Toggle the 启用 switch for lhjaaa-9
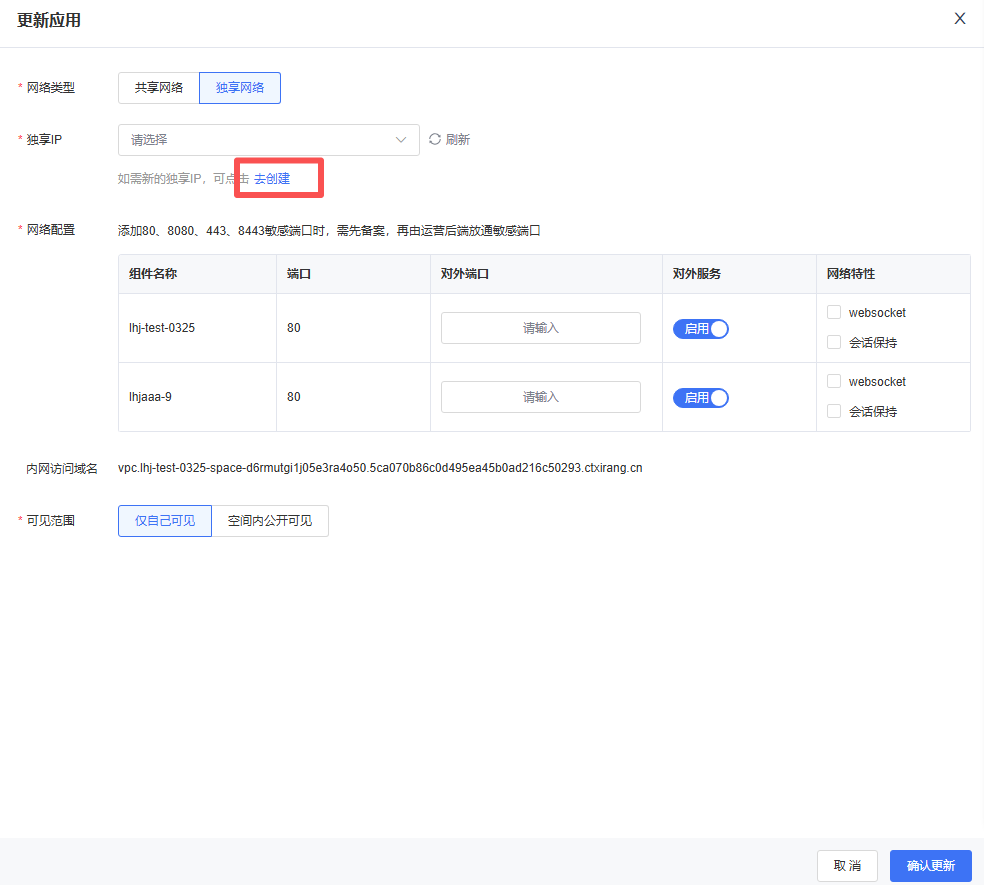 coord(701,398)
